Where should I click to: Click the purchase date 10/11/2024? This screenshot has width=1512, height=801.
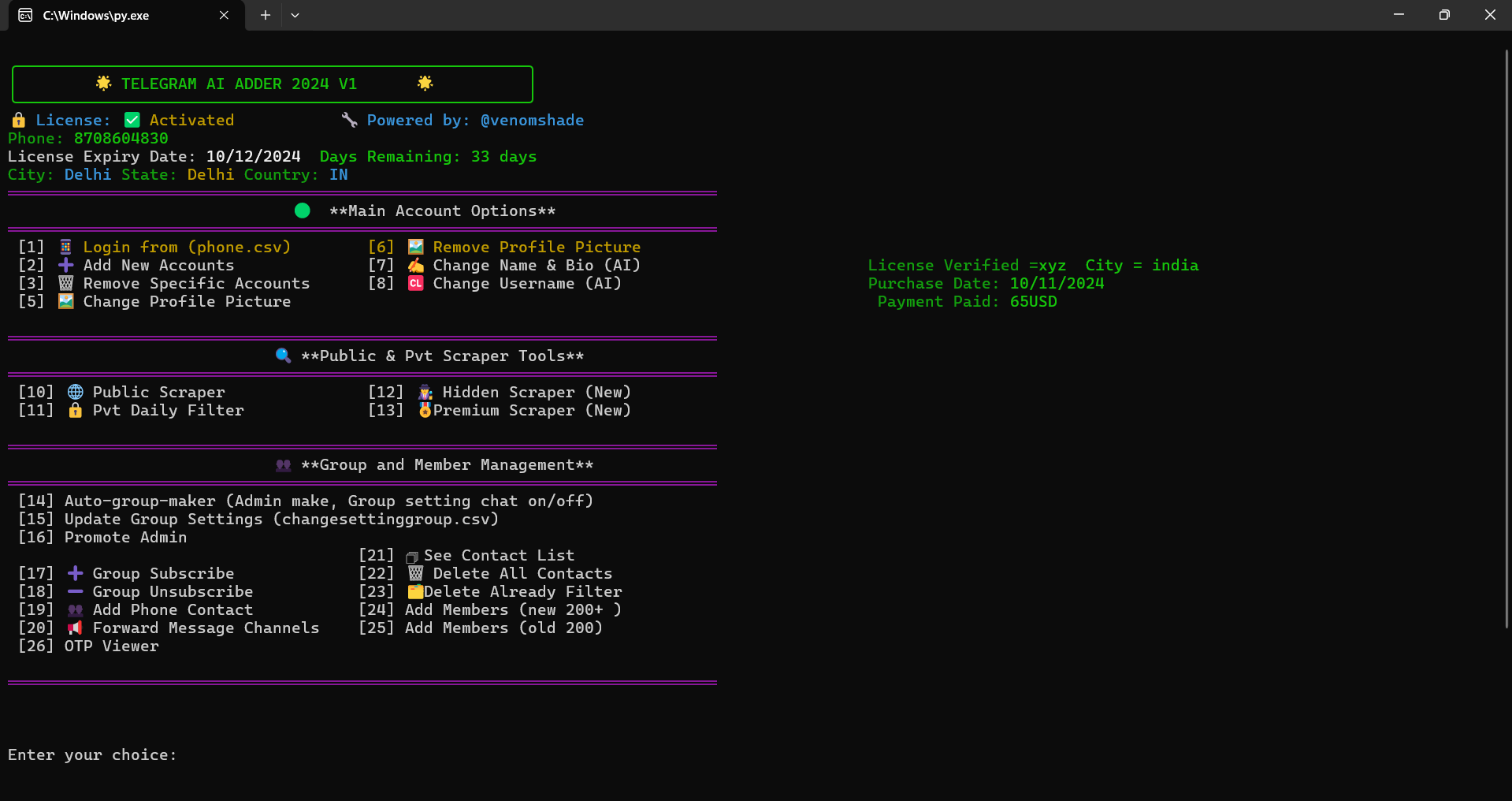1057,283
